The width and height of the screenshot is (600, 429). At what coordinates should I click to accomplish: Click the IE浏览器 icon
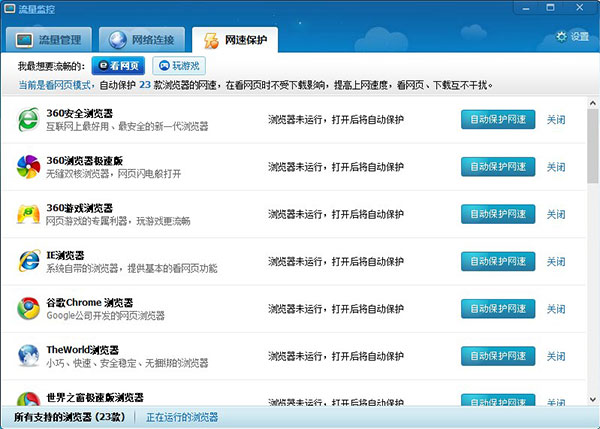(x=29, y=261)
